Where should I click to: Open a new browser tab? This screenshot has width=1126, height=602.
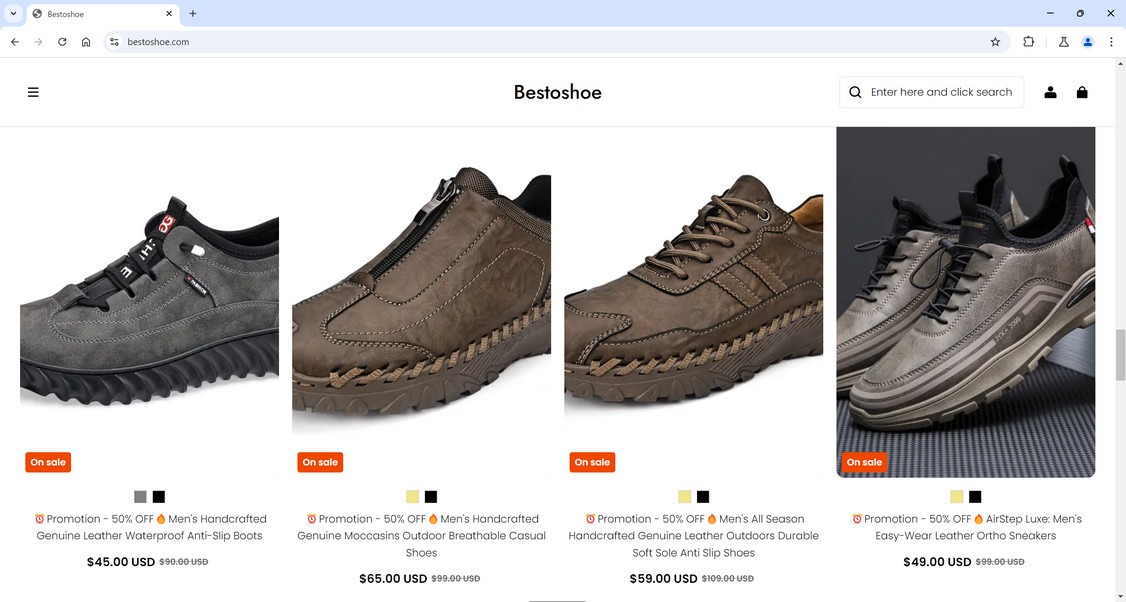[193, 13]
